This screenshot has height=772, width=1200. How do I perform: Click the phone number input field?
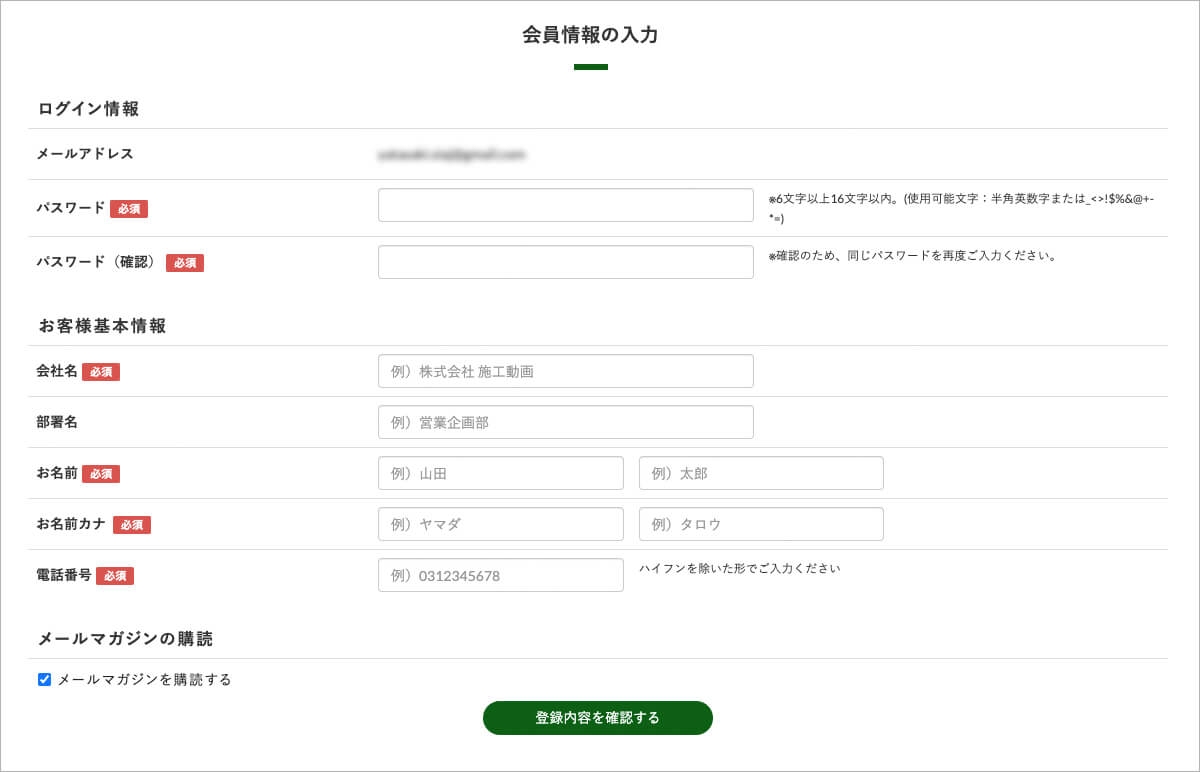point(500,575)
